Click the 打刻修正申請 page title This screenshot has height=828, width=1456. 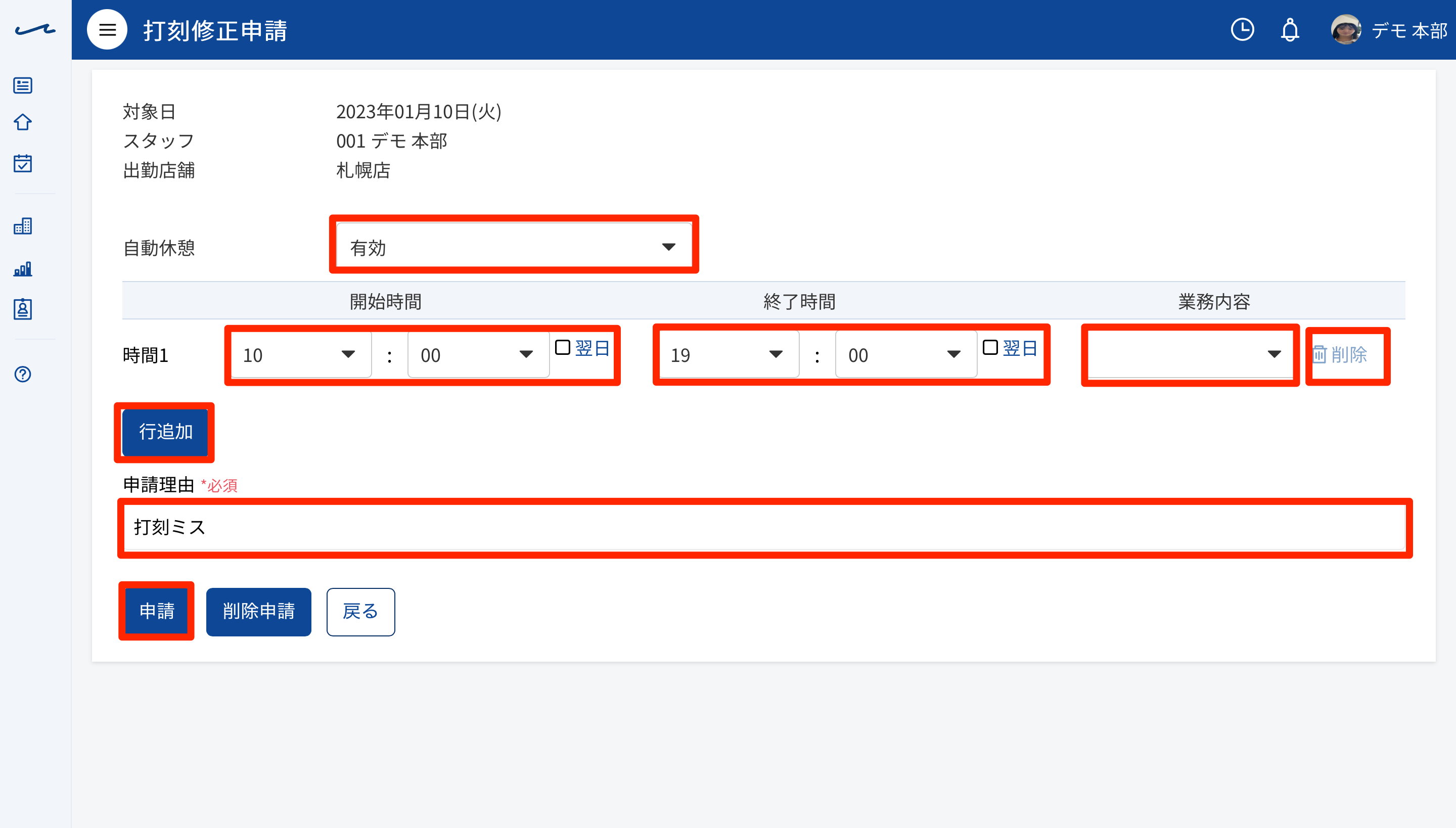point(215,30)
